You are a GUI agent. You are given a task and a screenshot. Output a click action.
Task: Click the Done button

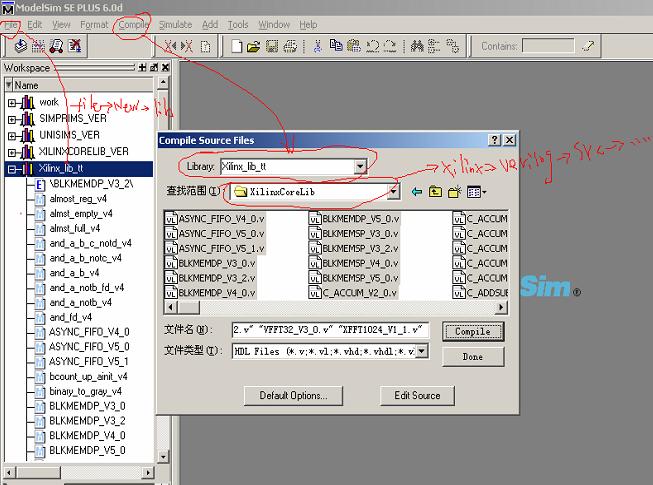pyautogui.click(x=473, y=357)
